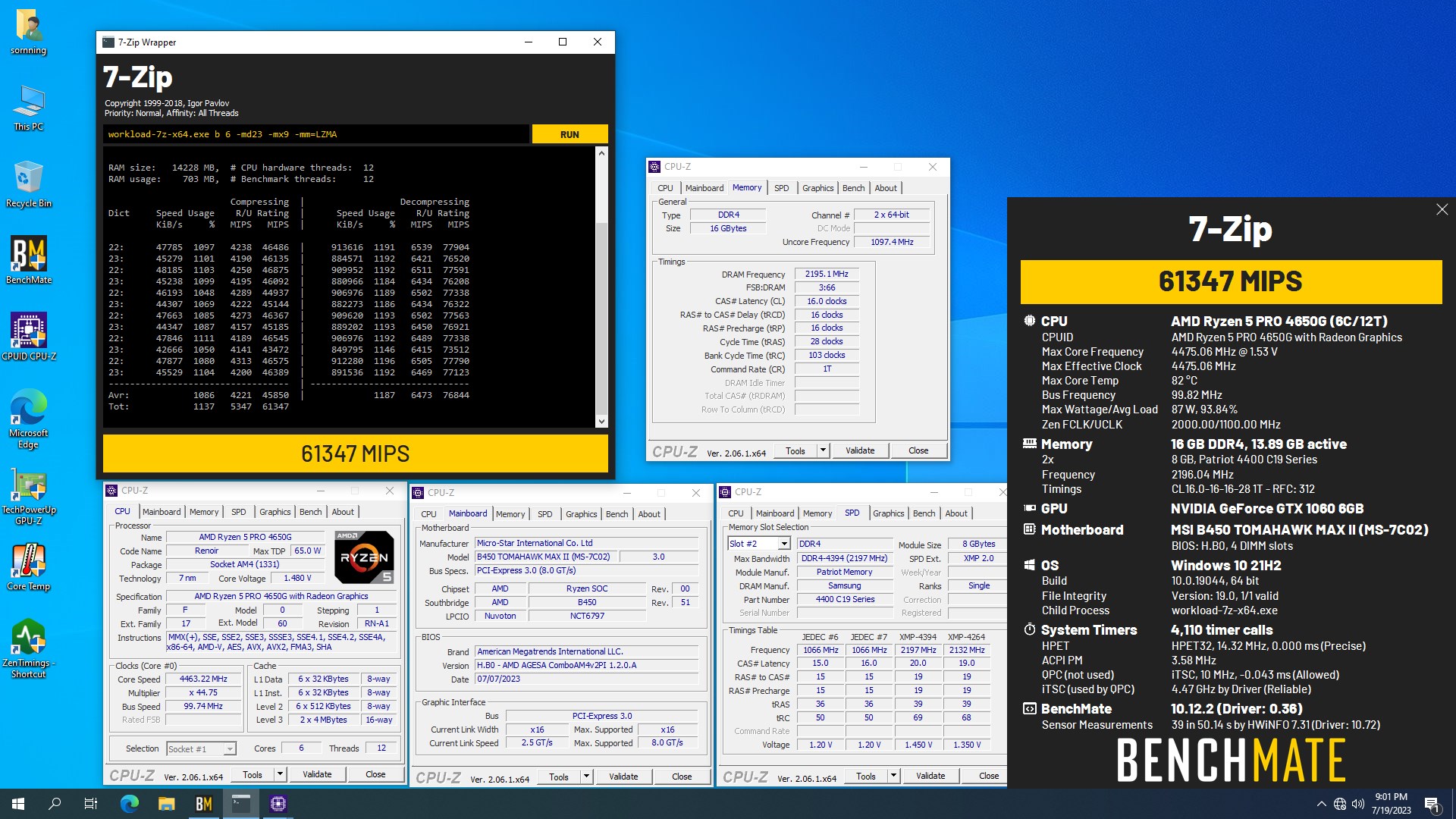The image size is (1456, 819).
Task: Click the Ryzen 5 logo in CPU-Z
Action: tap(364, 557)
